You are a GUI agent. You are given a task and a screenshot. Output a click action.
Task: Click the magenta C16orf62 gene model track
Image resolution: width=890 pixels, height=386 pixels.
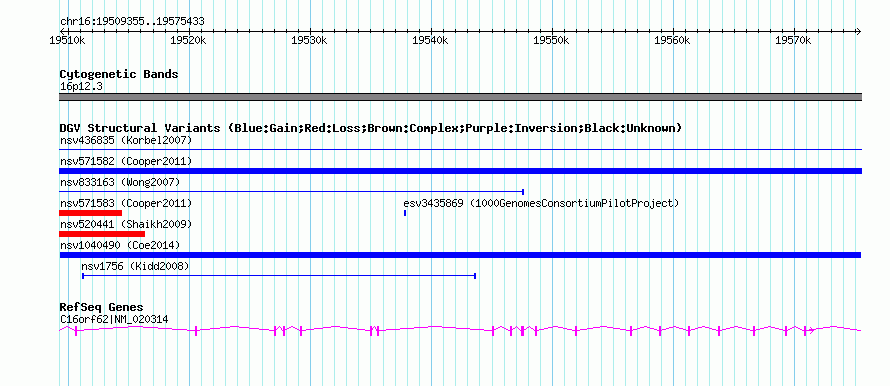point(460,330)
